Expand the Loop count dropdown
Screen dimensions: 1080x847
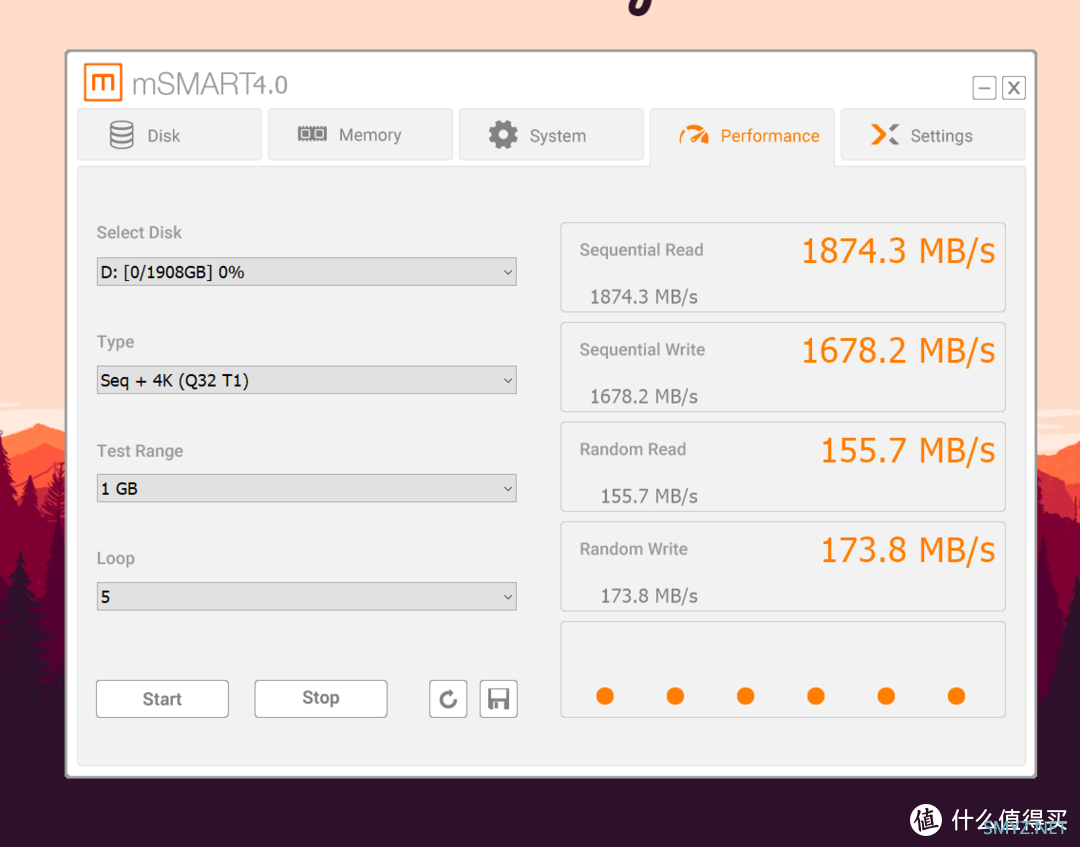307,596
